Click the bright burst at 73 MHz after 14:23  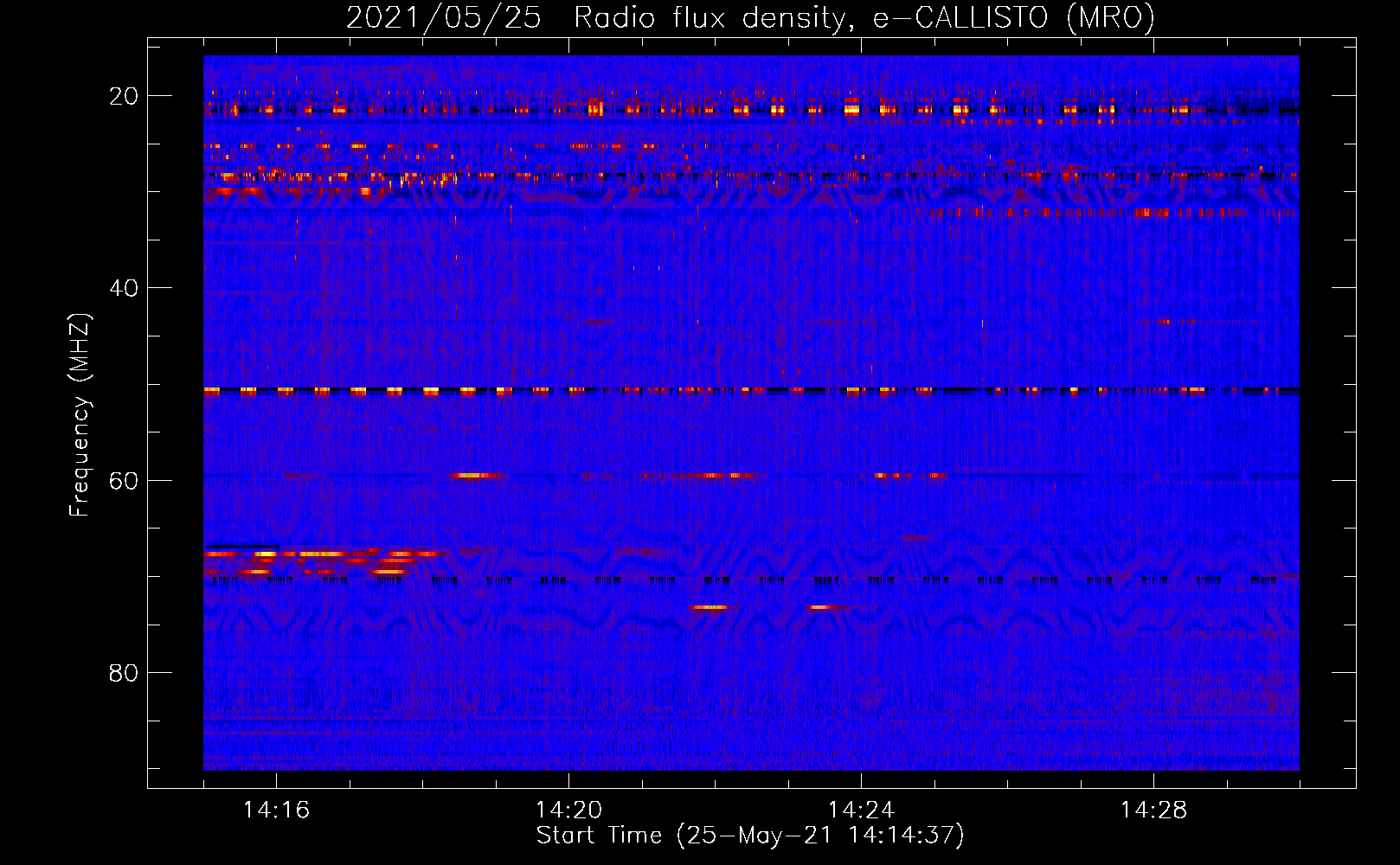827,607
